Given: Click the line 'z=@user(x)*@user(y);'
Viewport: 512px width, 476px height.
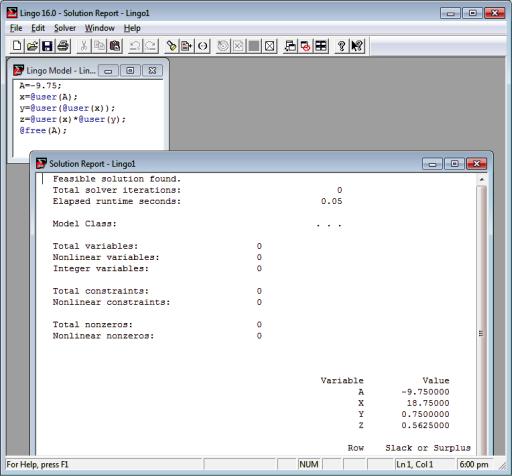Looking at the screenshot, I should (x=72, y=119).
